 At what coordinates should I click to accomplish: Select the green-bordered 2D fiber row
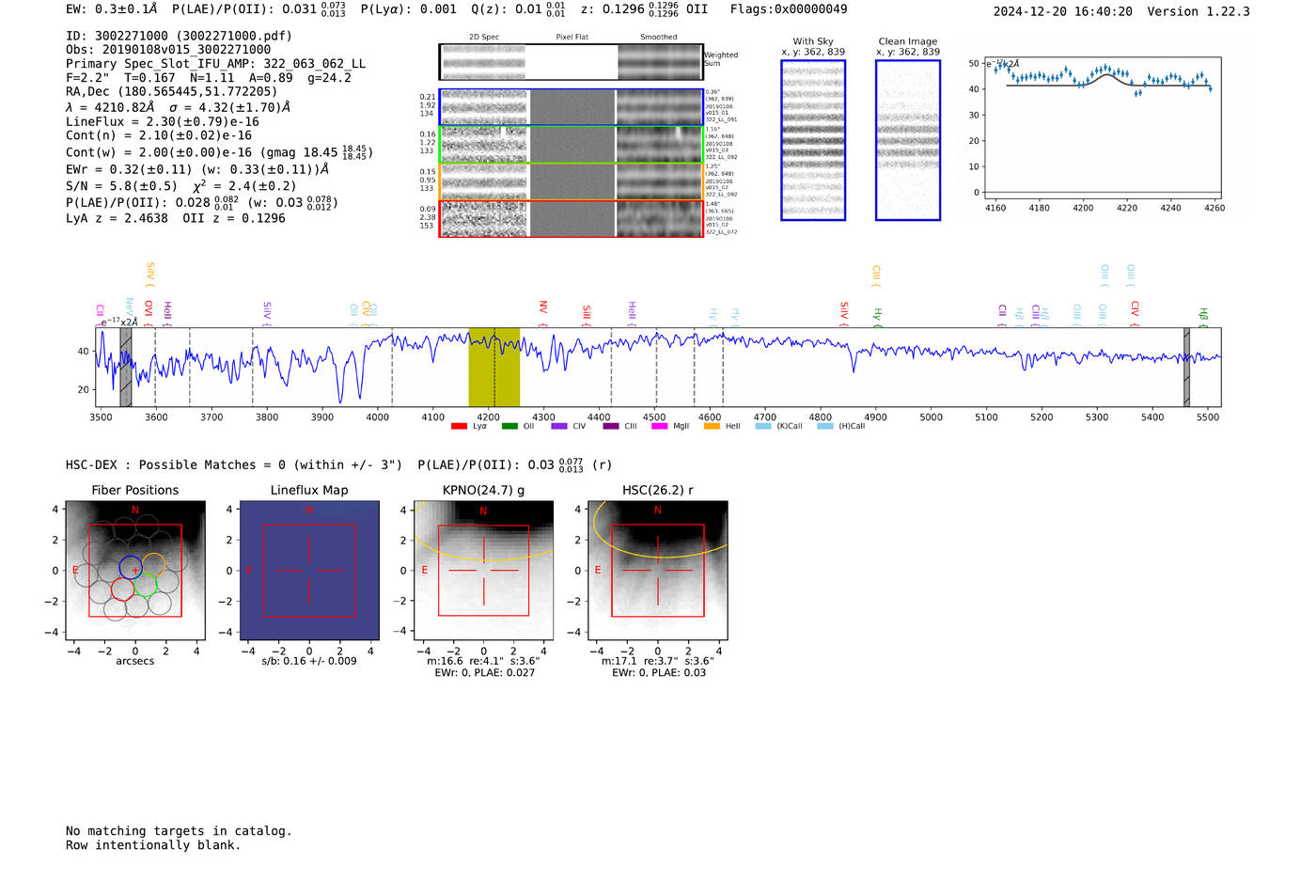(571, 145)
